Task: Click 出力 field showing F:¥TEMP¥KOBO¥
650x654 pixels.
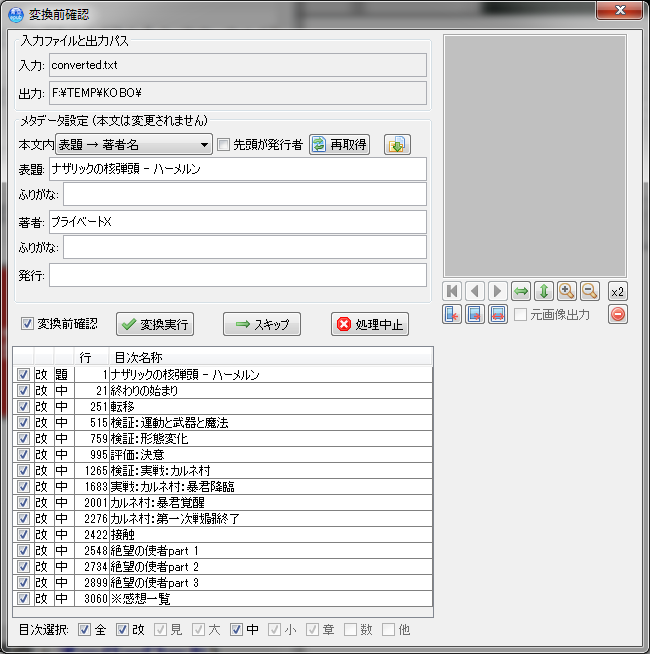Action: tap(238, 93)
